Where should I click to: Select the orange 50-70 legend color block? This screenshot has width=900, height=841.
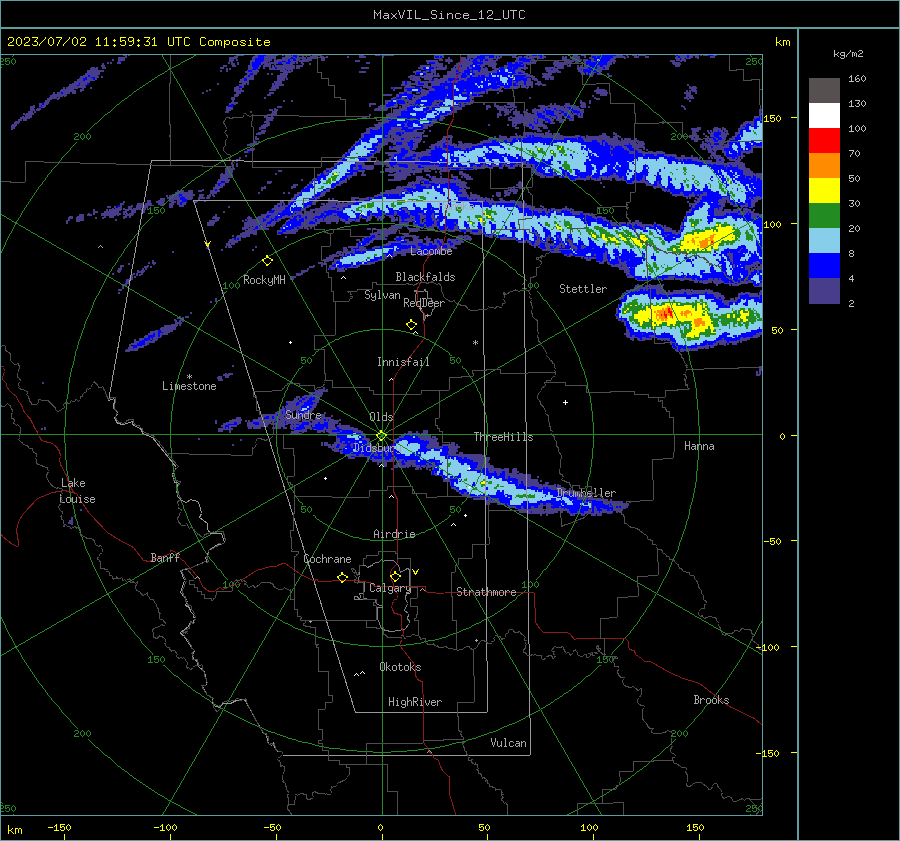(x=824, y=165)
